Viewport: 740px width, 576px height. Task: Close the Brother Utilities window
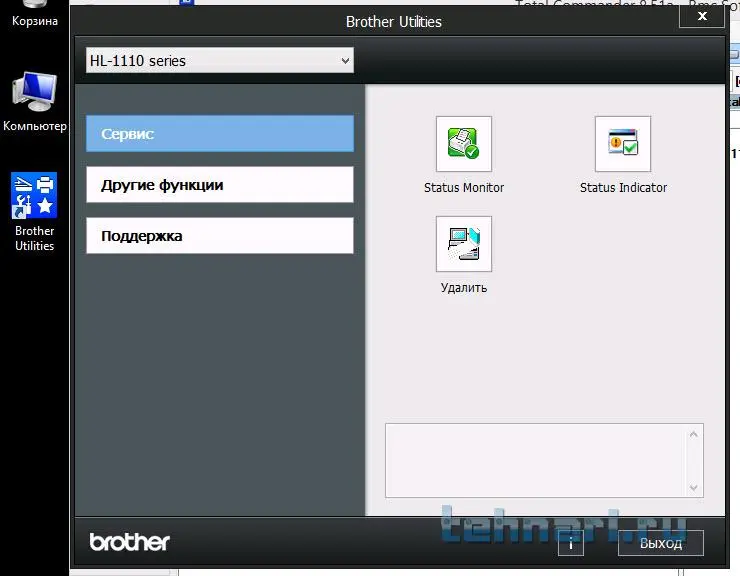click(x=702, y=17)
